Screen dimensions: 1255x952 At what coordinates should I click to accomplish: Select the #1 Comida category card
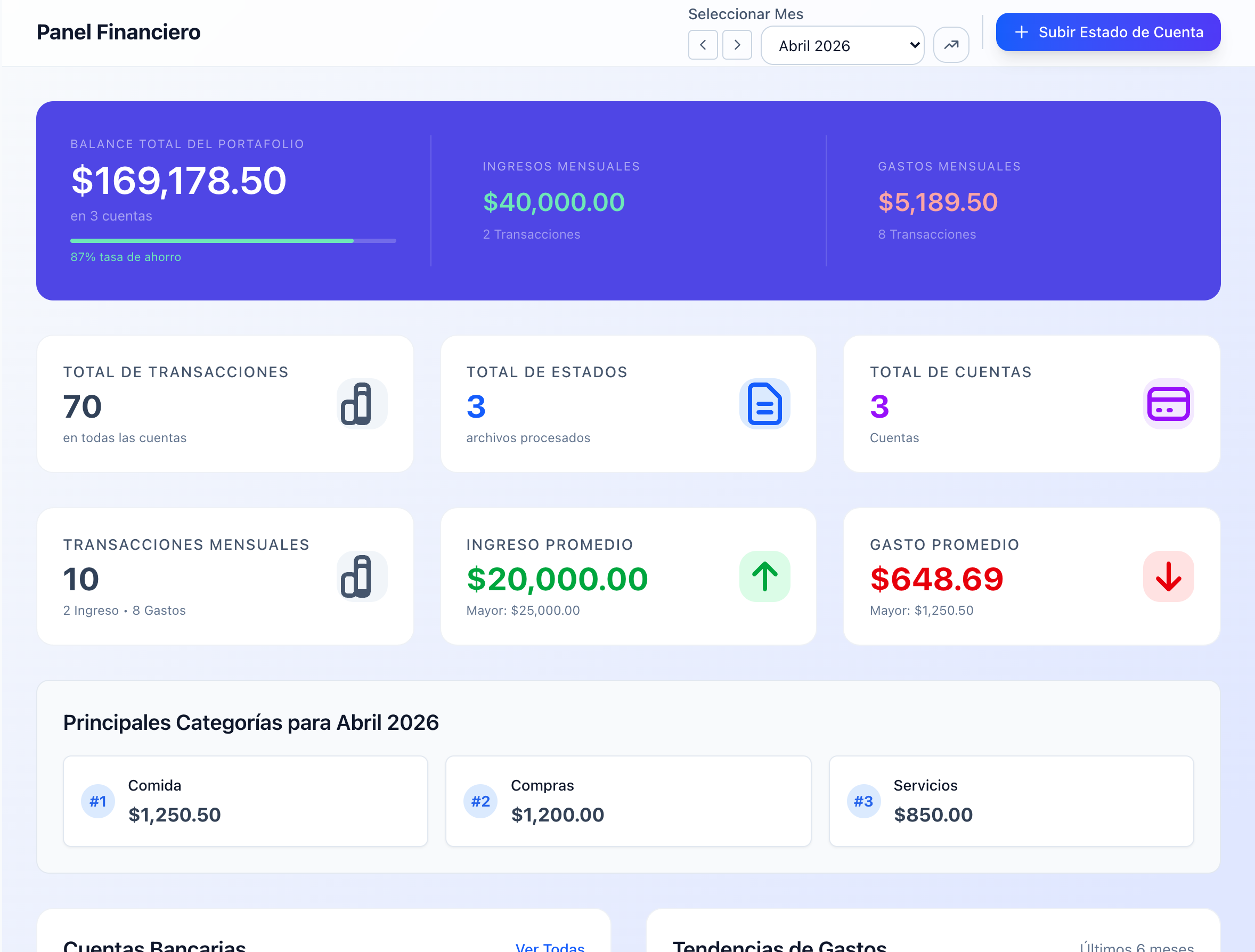pyautogui.click(x=245, y=801)
